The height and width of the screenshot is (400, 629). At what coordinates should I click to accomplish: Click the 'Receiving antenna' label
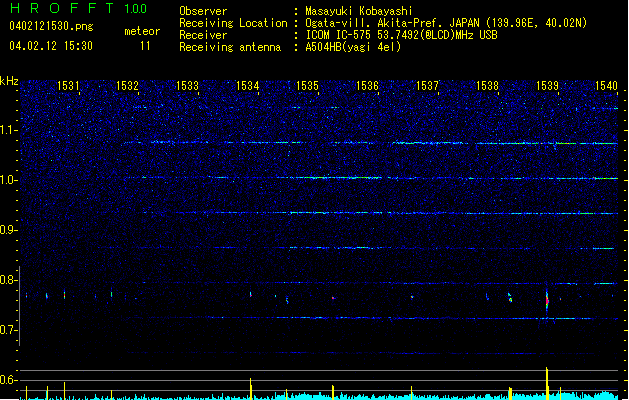230,47
